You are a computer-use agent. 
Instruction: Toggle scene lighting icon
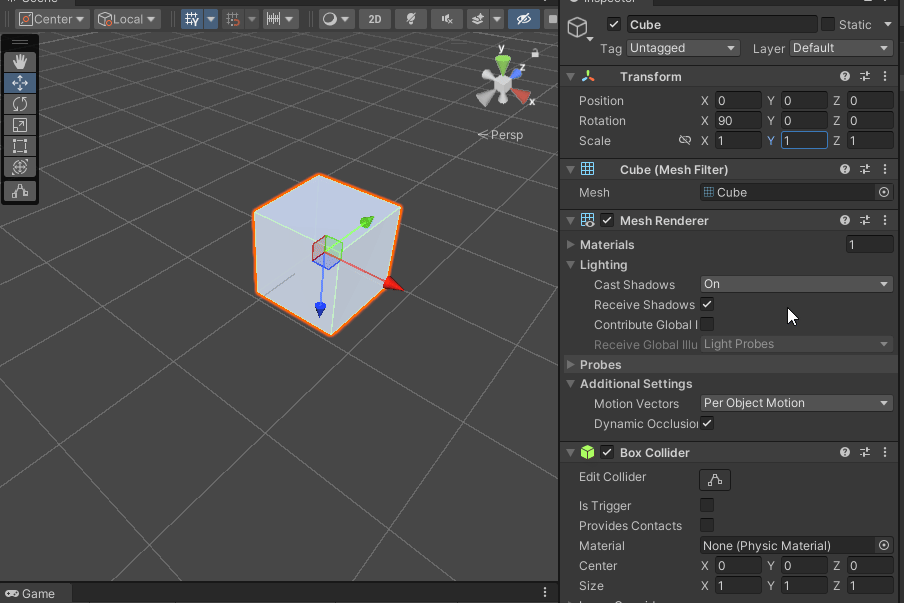[x=411, y=19]
